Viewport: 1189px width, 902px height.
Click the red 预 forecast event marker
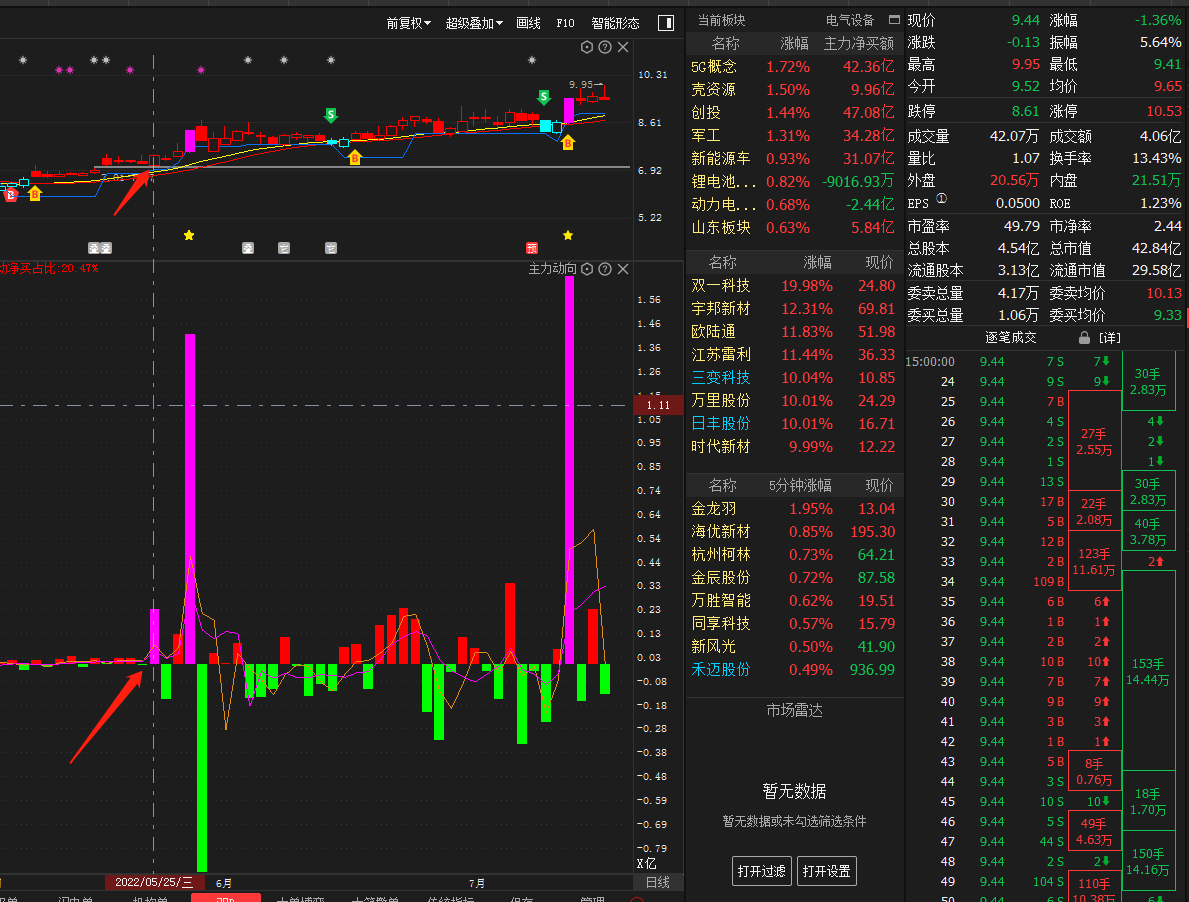pyautogui.click(x=532, y=248)
